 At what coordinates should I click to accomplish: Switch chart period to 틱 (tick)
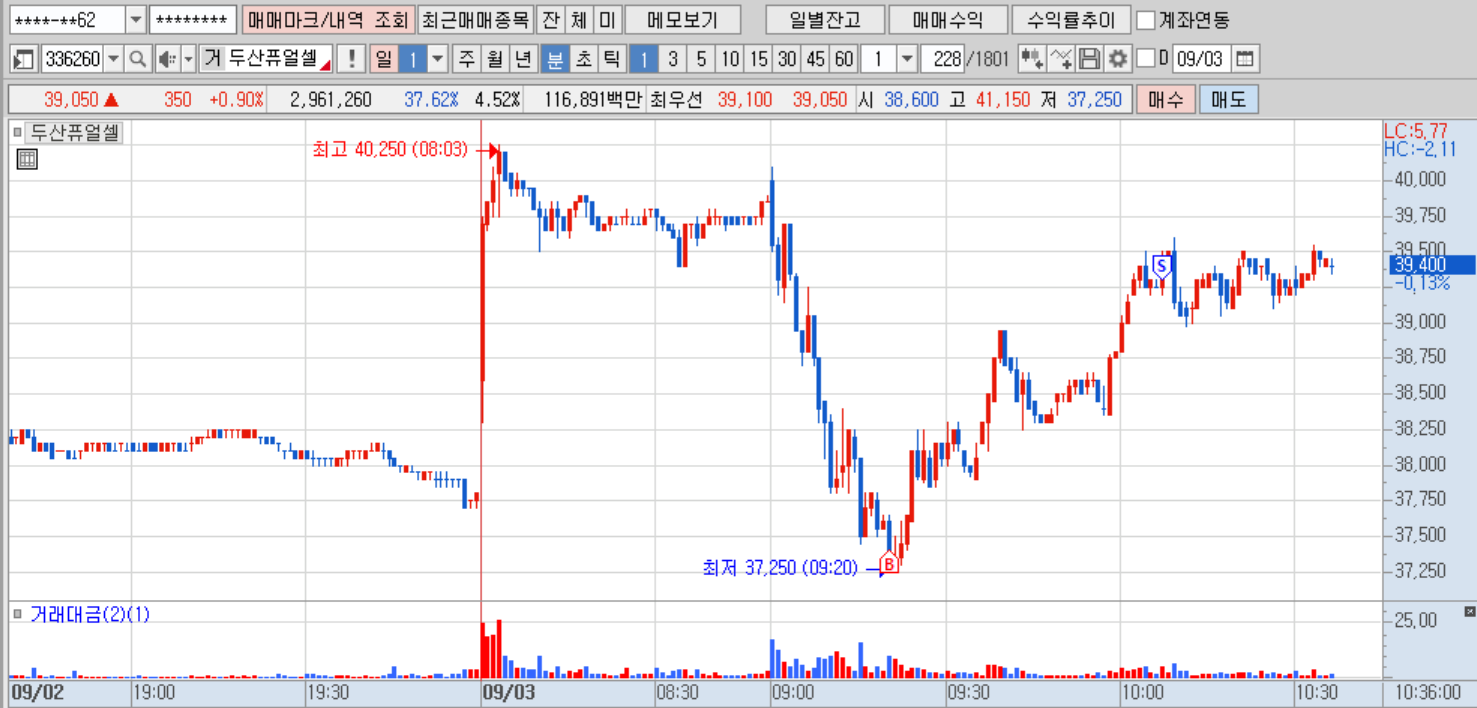[611, 59]
